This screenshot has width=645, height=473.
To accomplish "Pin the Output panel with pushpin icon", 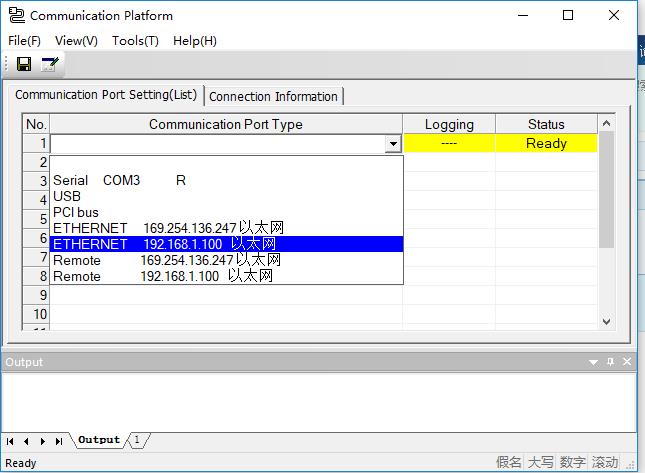I will click(611, 362).
